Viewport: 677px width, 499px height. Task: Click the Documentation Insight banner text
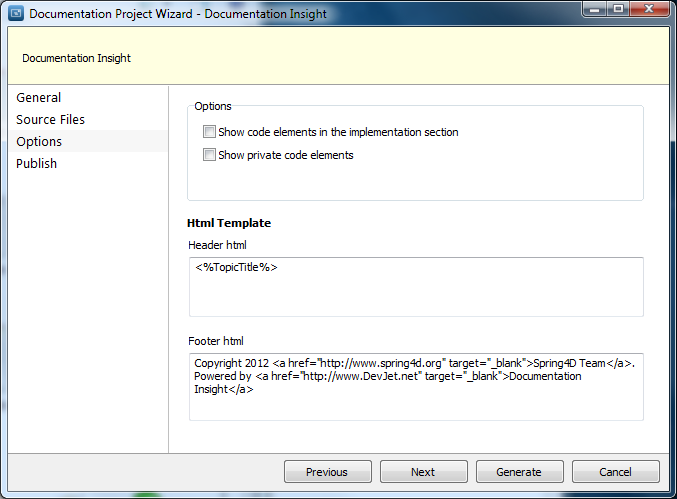tap(76, 58)
